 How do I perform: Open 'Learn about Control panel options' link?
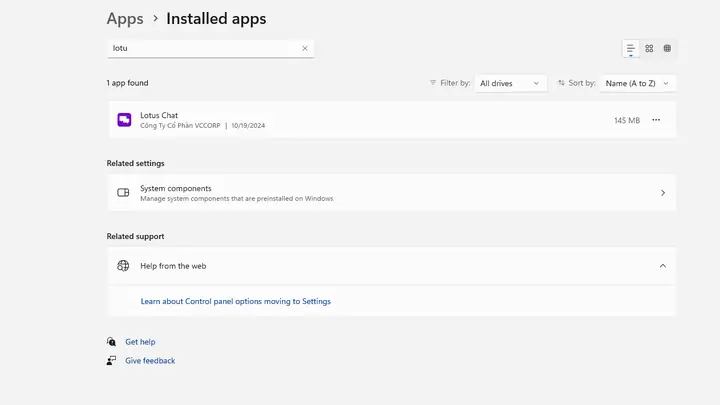236,301
